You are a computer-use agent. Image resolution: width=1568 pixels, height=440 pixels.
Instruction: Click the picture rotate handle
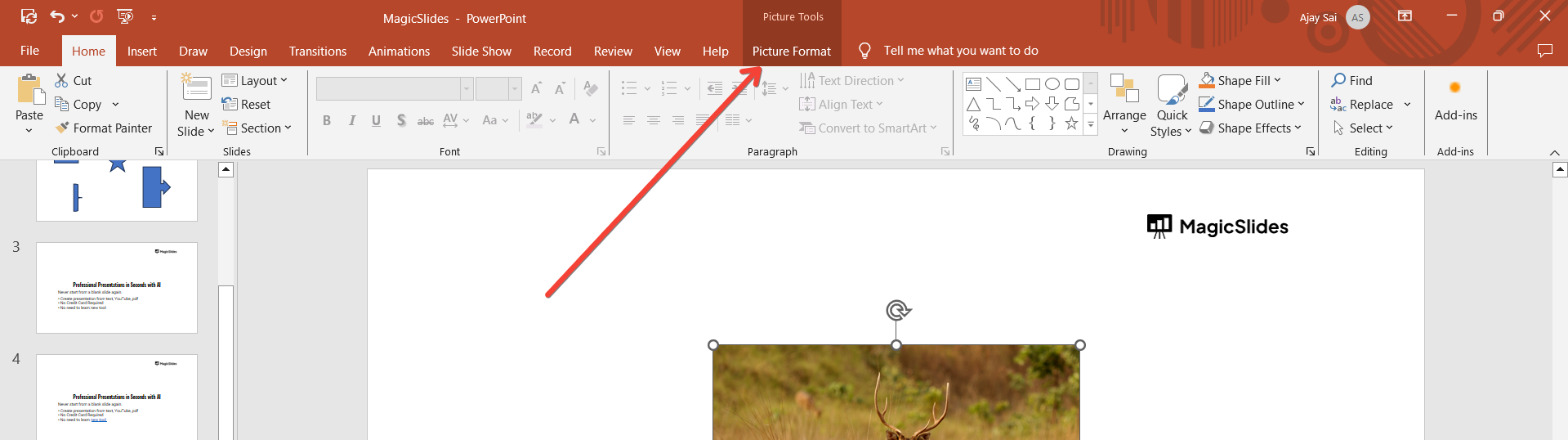pyautogui.click(x=897, y=310)
